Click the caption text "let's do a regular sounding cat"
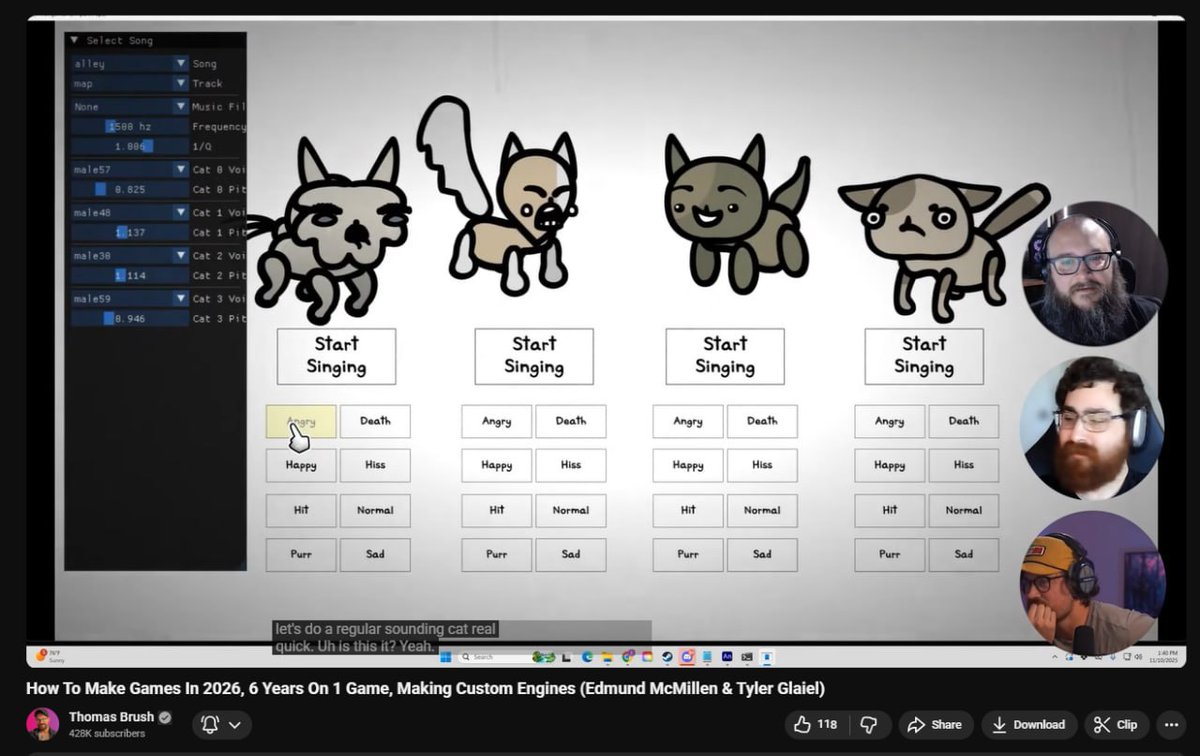 point(386,629)
